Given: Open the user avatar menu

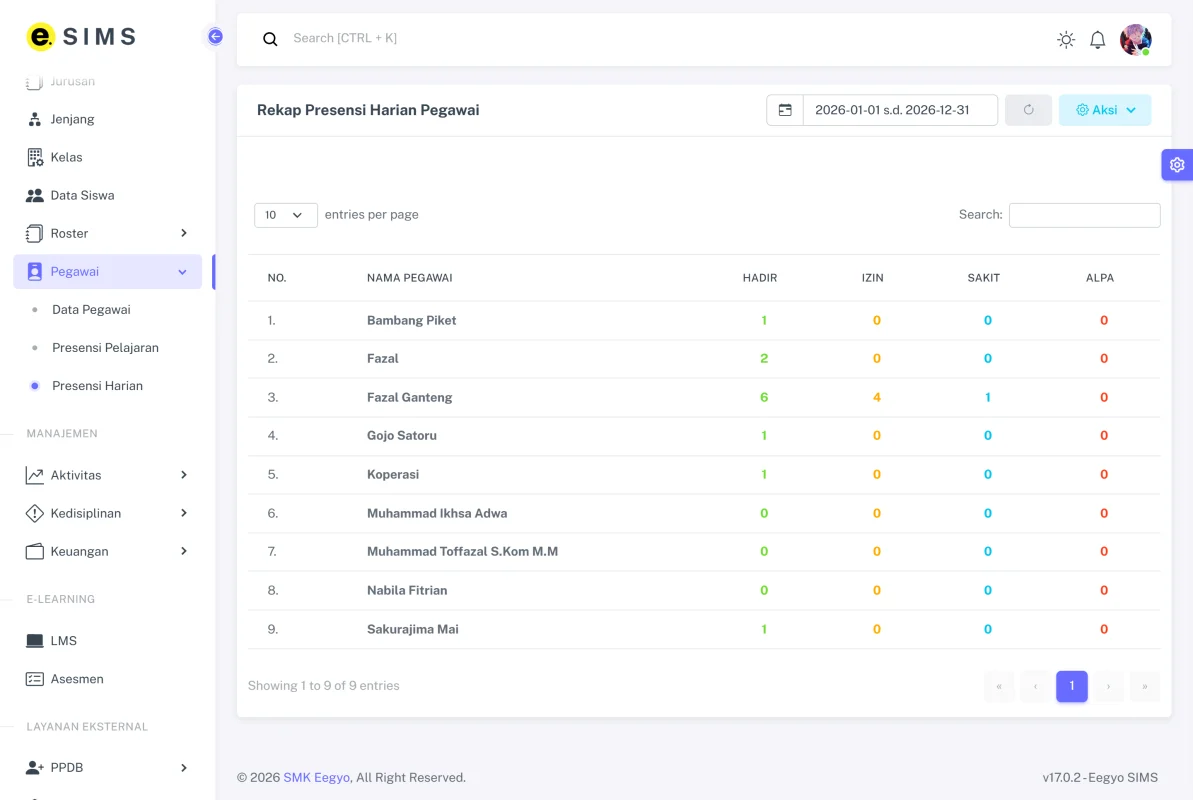Looking at the screenshot, I should [x=1135, y=40].
